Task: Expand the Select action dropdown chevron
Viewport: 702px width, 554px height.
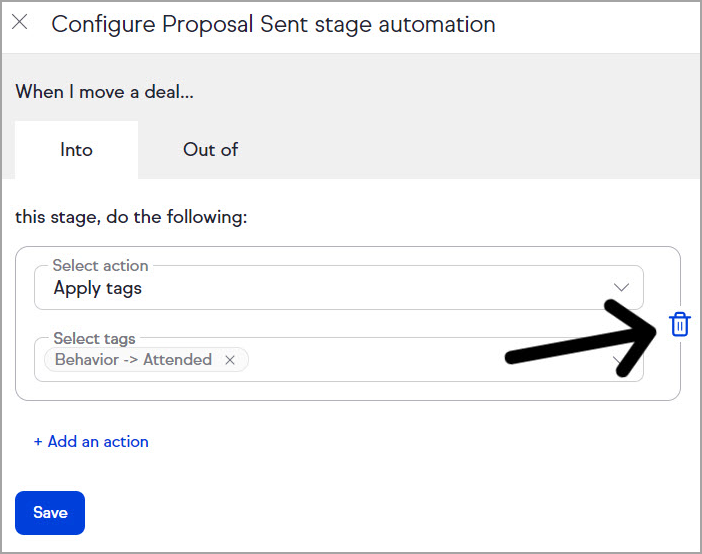Action: pyautogui.click(x=622, y=288)
